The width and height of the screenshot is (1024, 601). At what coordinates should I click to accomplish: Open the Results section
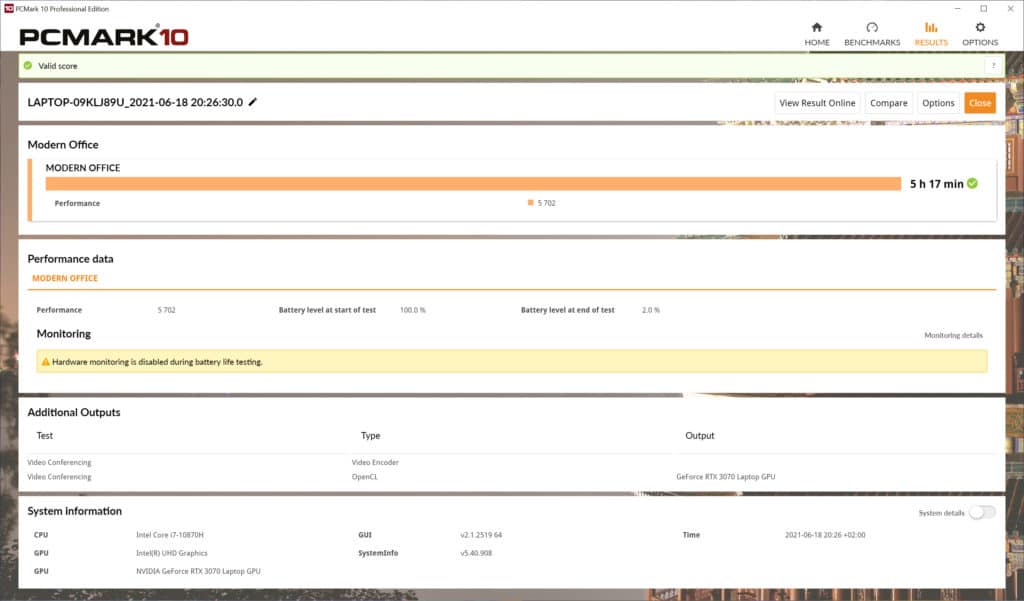point(931,34)
